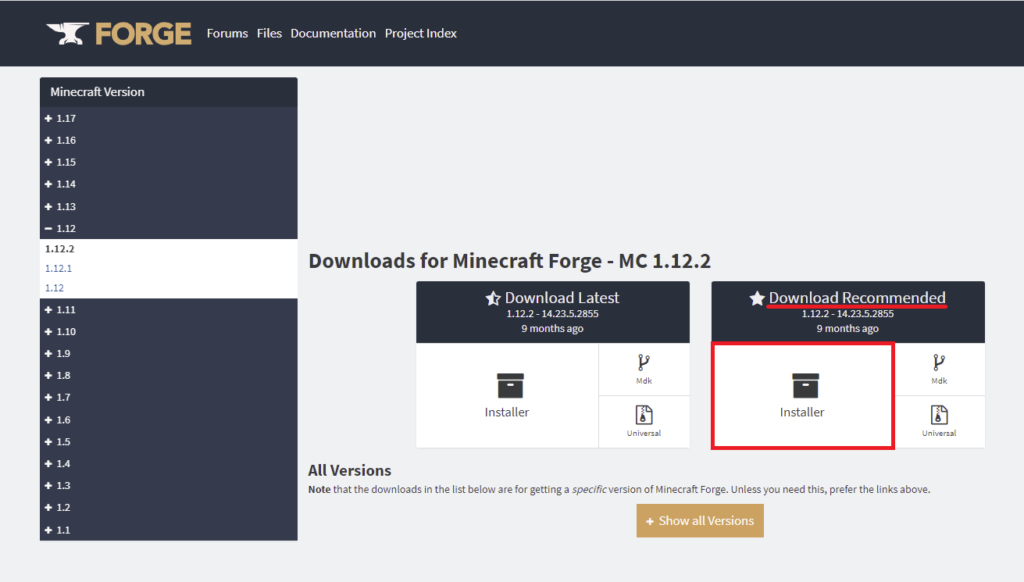Select the 1.12 sub-version link

[x=54, y=288]
